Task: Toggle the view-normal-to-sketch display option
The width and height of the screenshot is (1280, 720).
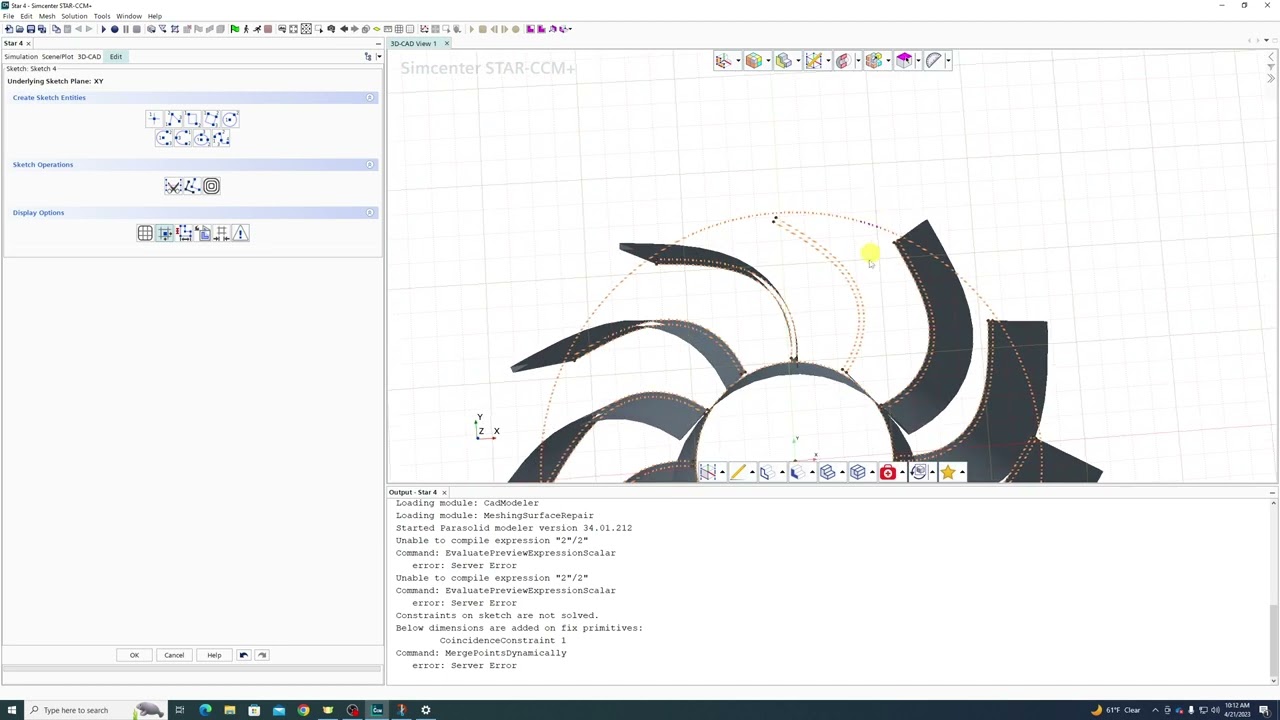Action: [203, 234]
